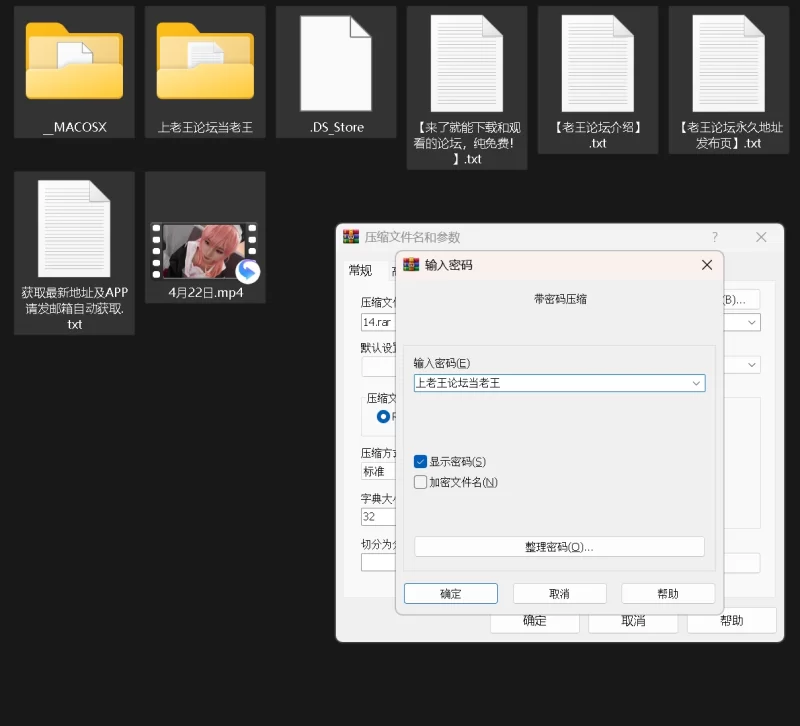Open the archive name dropdown in background dialog

(x=751, y=323)
